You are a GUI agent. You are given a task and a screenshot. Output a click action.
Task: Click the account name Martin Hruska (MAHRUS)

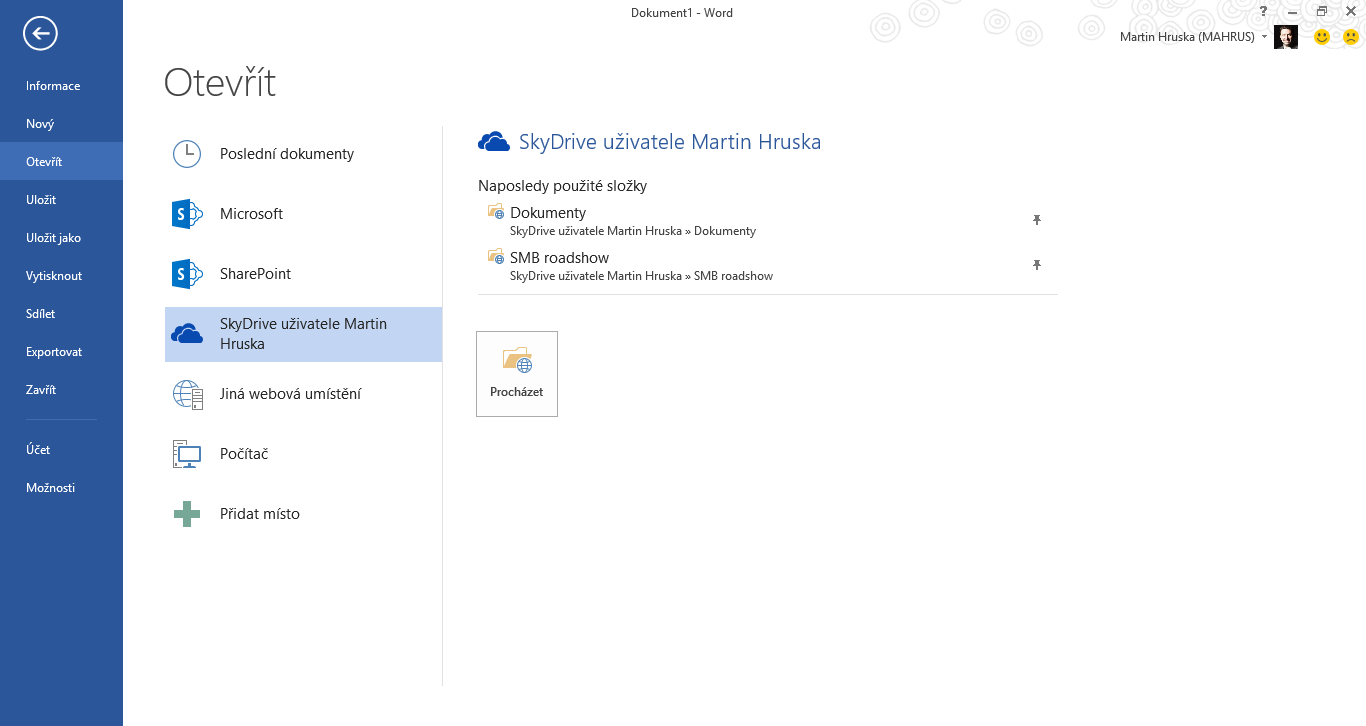coord(1188,37)
